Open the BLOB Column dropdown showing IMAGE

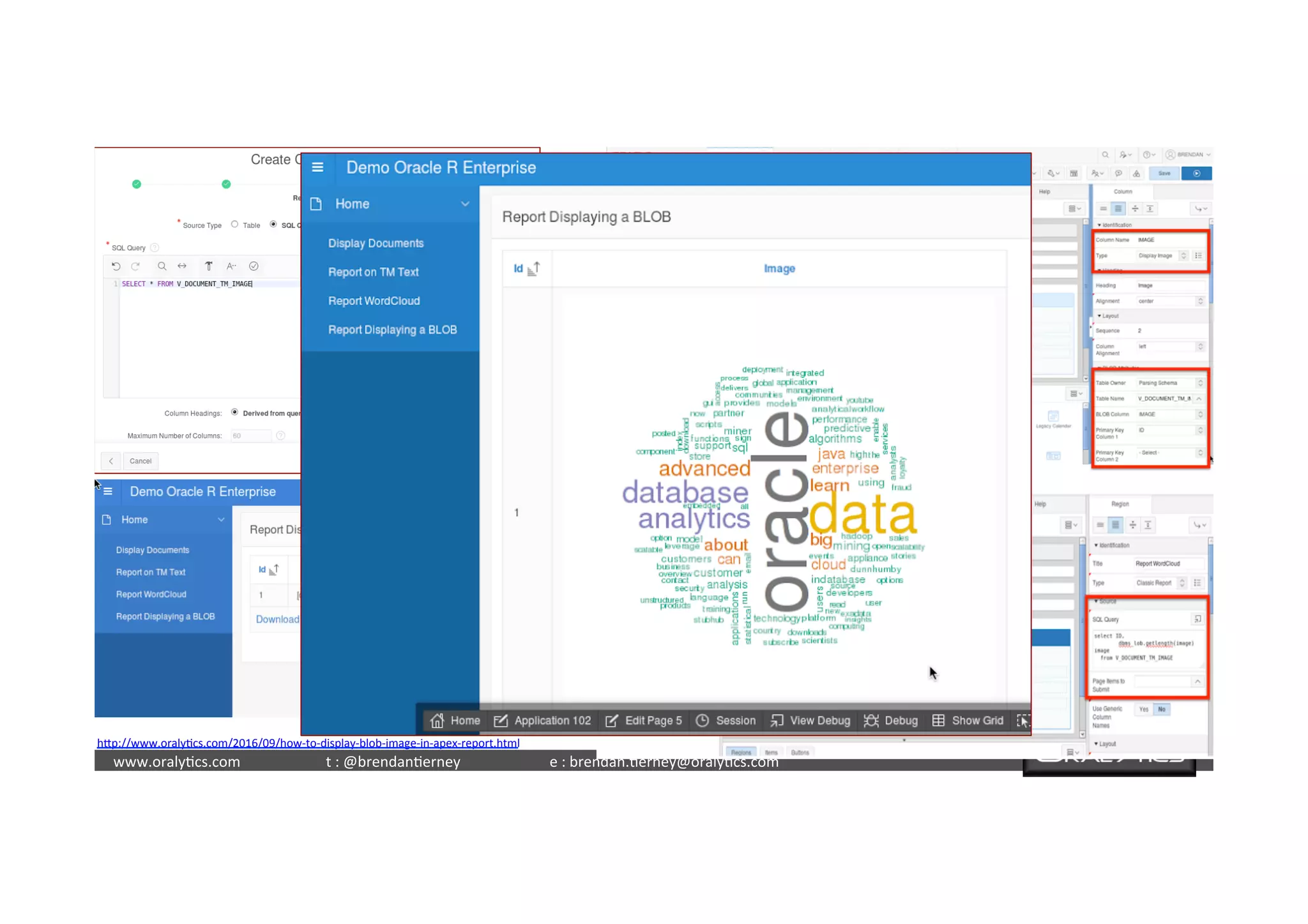coord(1170,414)
